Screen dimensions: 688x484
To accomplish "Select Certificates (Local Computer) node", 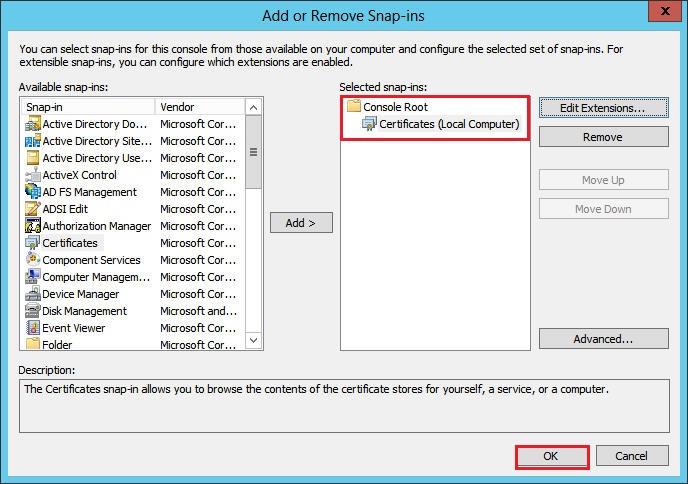I will tap(449, 124).
